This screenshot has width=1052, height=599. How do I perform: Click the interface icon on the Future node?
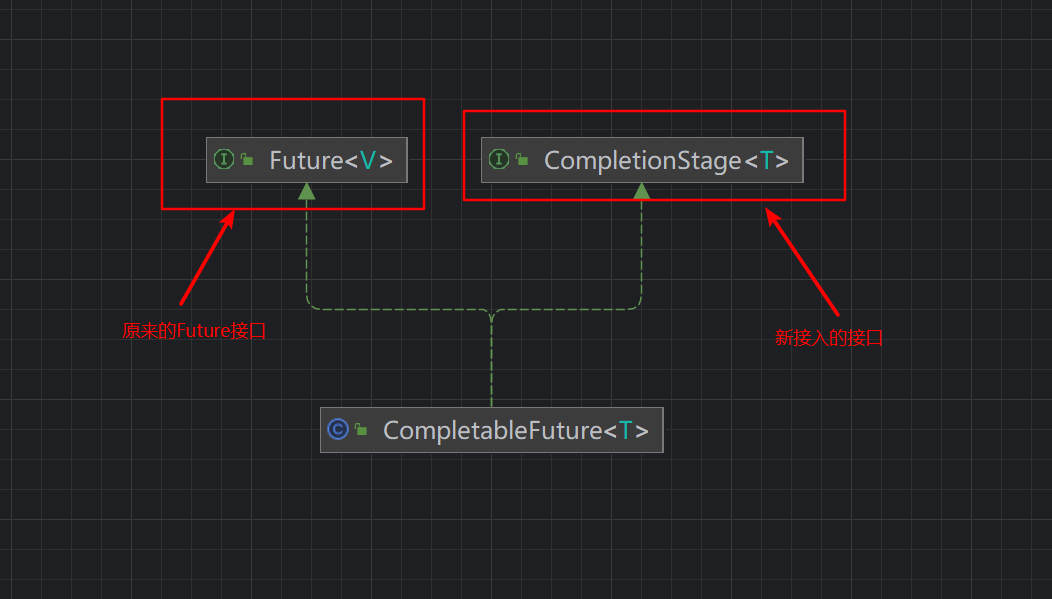coord(224,160)
